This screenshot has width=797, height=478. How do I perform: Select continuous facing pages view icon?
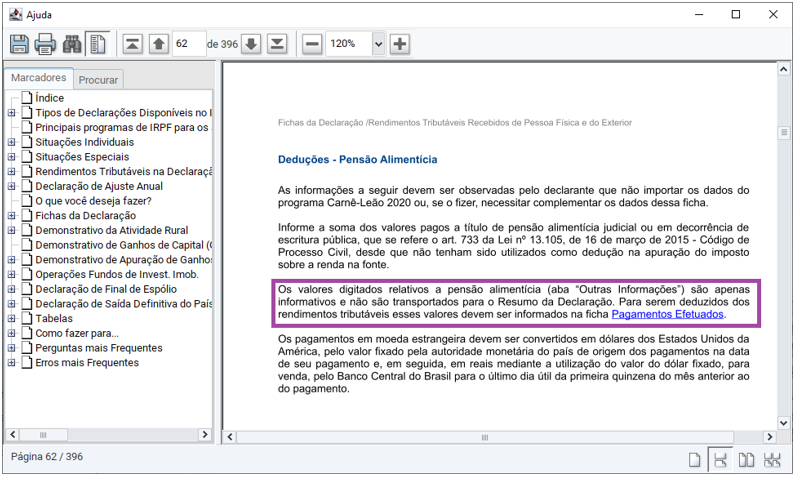click(772, 461)
